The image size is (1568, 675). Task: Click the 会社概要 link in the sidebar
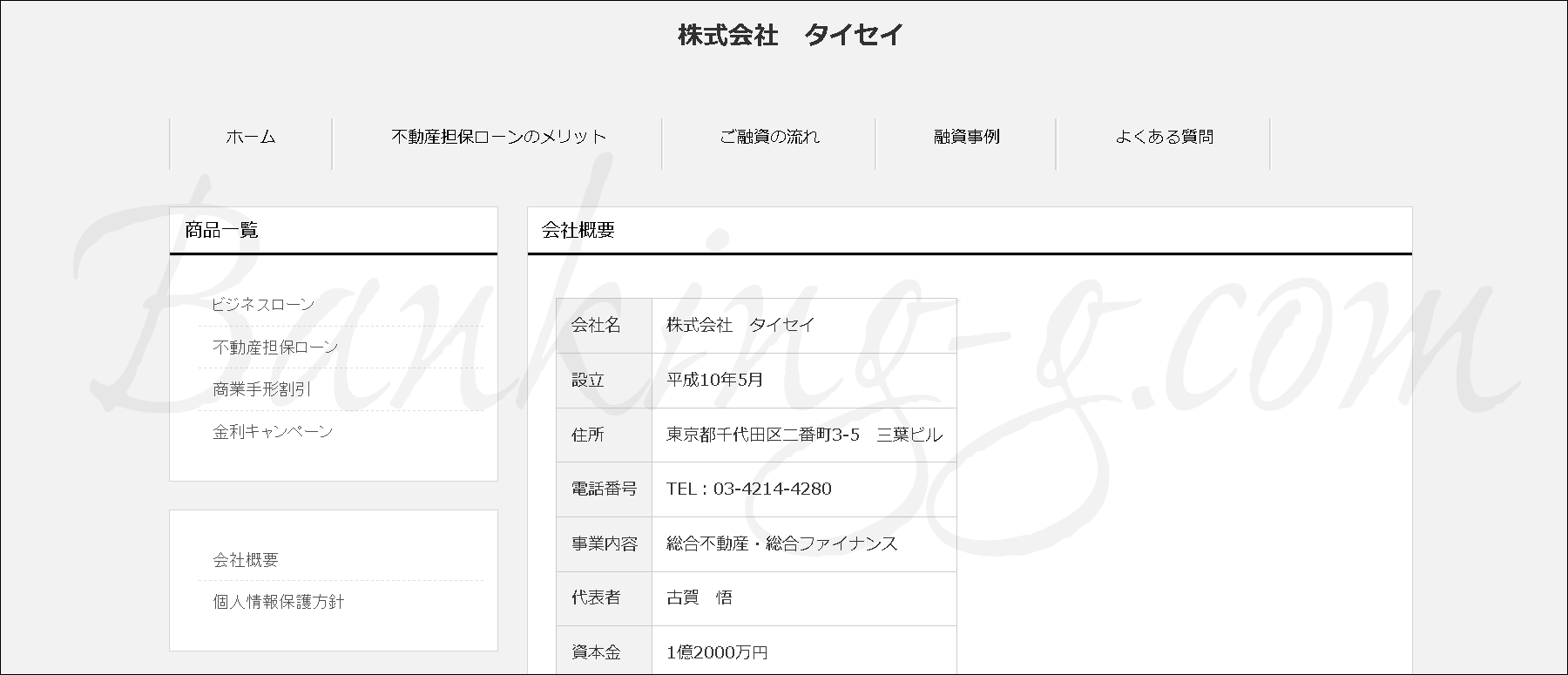point(246,560)
